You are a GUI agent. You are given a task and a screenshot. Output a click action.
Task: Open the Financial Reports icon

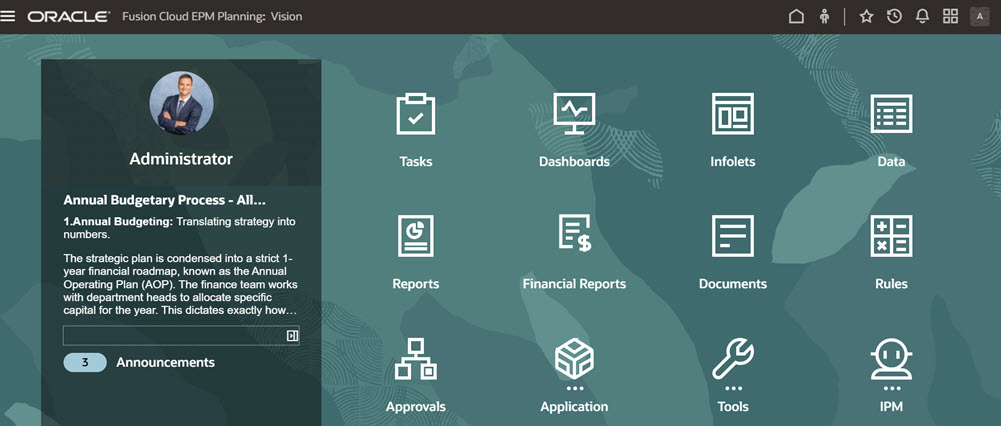pyautogui.click(x=574, y=234)
